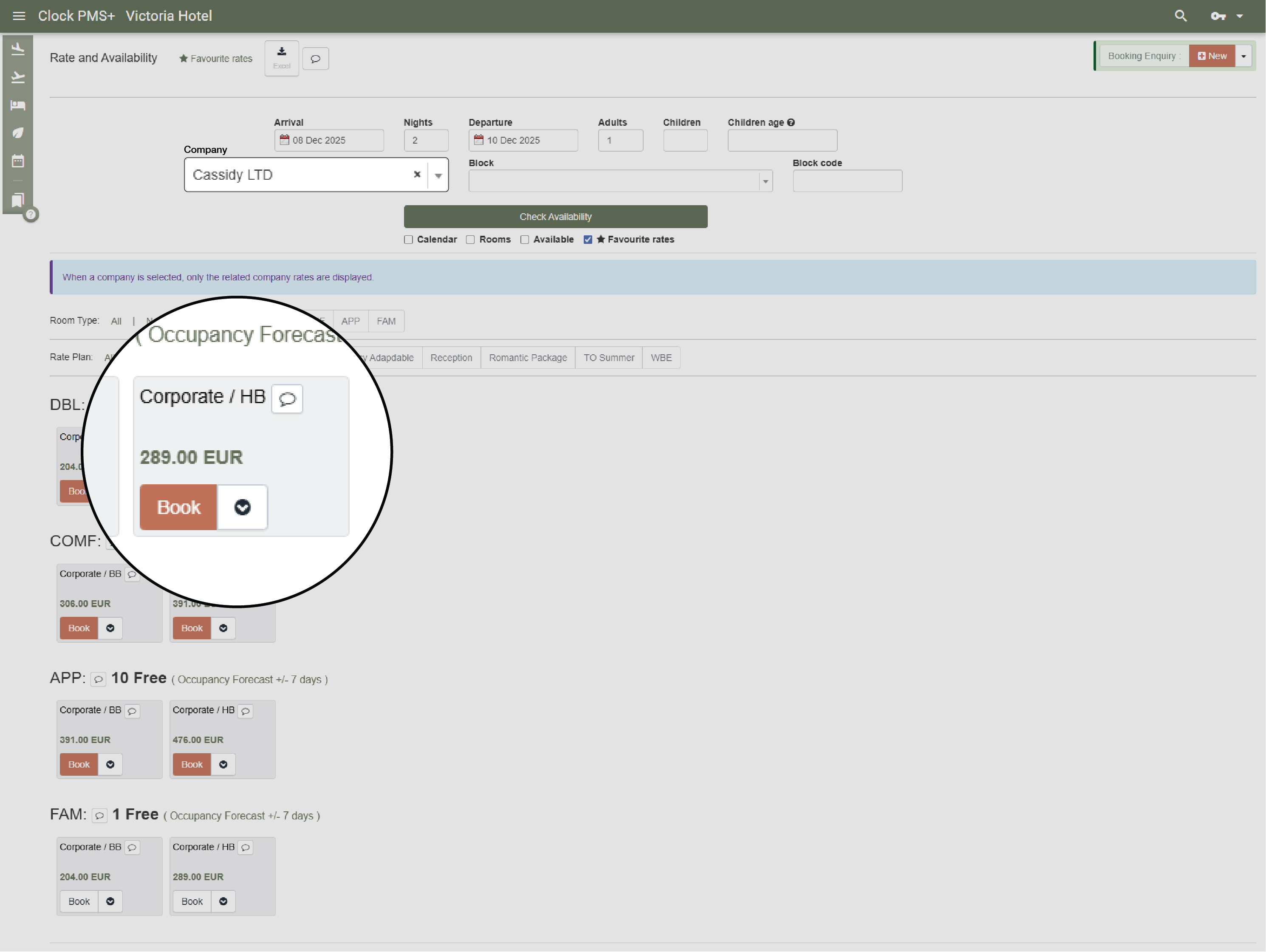The height and width of the screenshot is (952, 1266).
Task: Tick the Rooms checkbox
Action: tap(470, 240)
